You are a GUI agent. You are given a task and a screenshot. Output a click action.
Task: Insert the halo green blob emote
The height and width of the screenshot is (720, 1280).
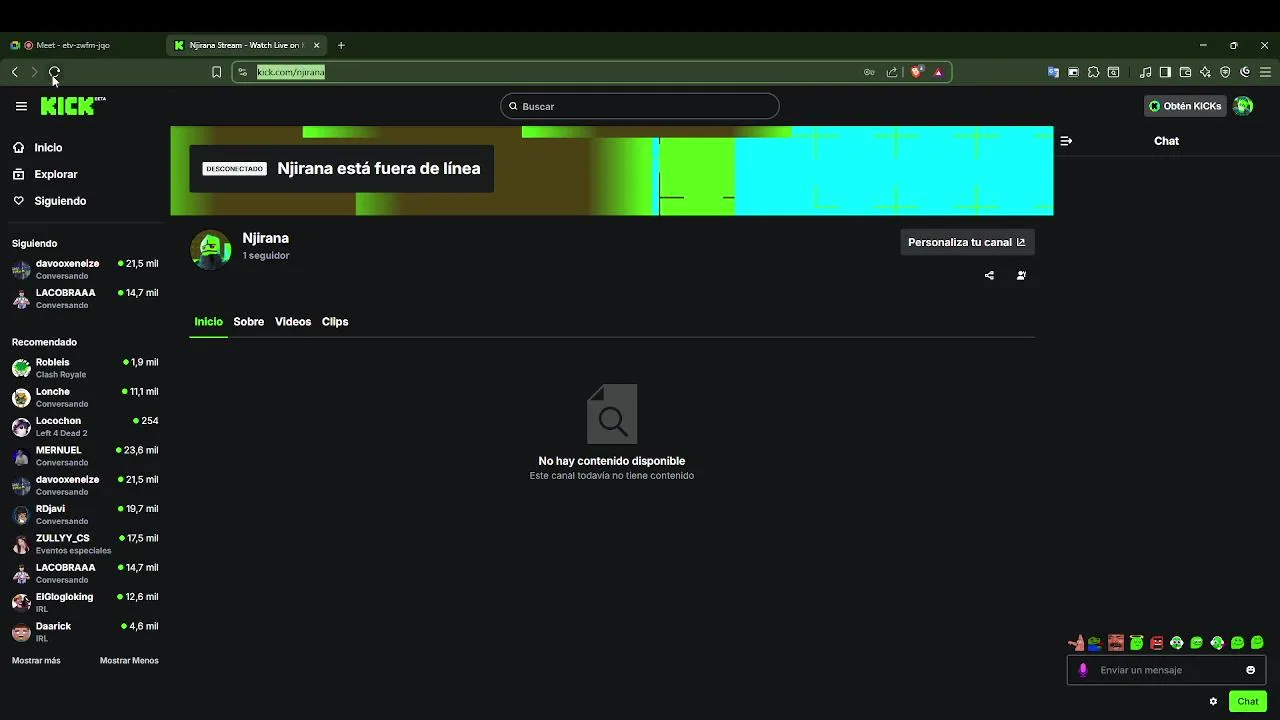(1136, 643)
